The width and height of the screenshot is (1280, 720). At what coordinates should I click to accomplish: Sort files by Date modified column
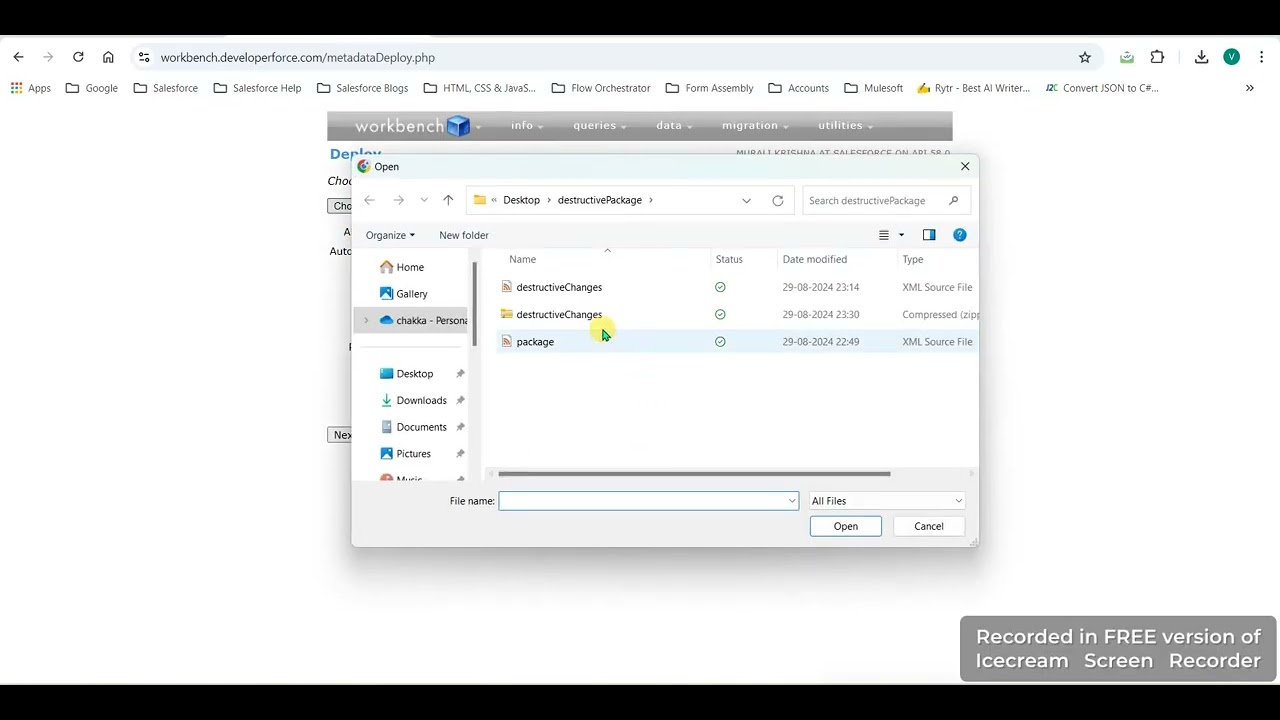[x=814, y=259]
